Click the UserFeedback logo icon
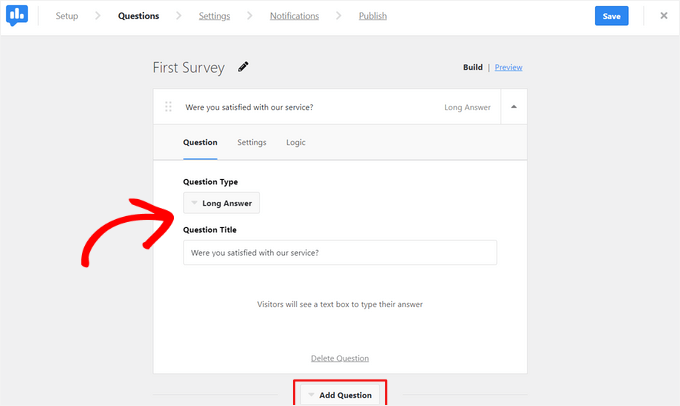 click(x=18, y=16)
